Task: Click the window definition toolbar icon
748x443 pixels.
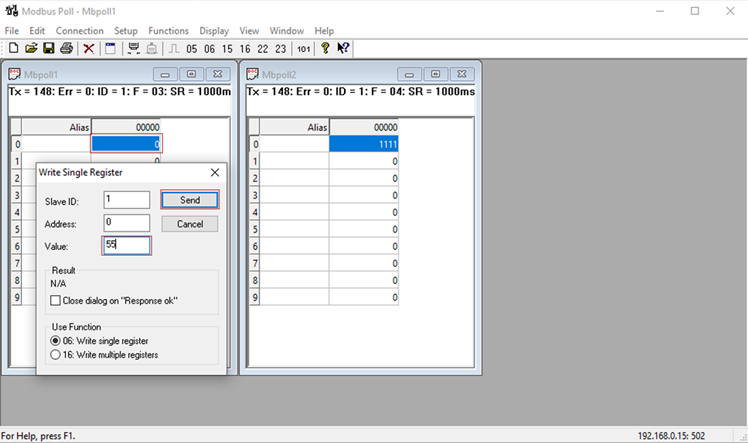Action: [110, 49]
